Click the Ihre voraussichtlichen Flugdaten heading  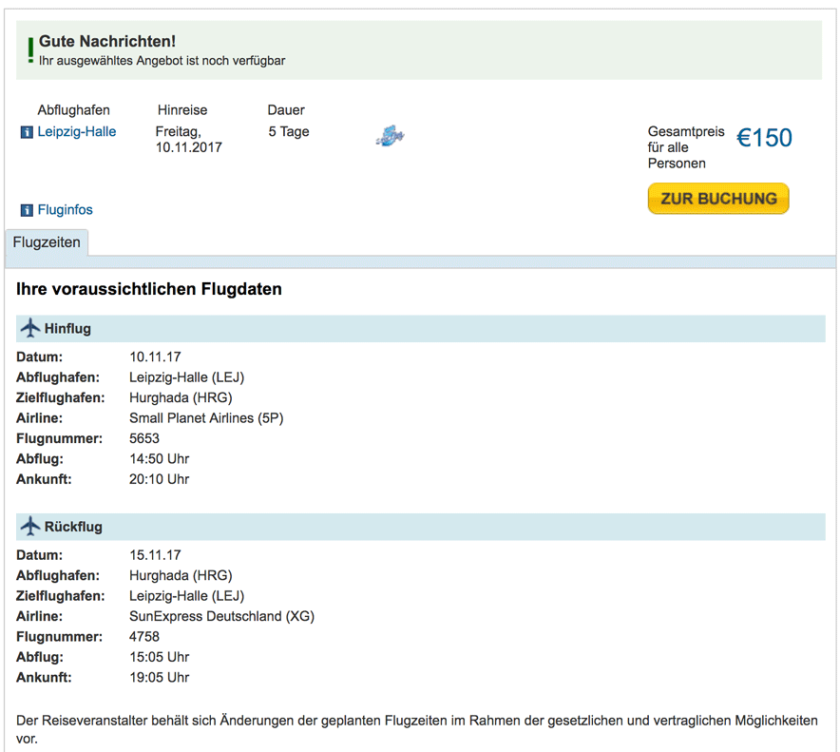(149, 290)
